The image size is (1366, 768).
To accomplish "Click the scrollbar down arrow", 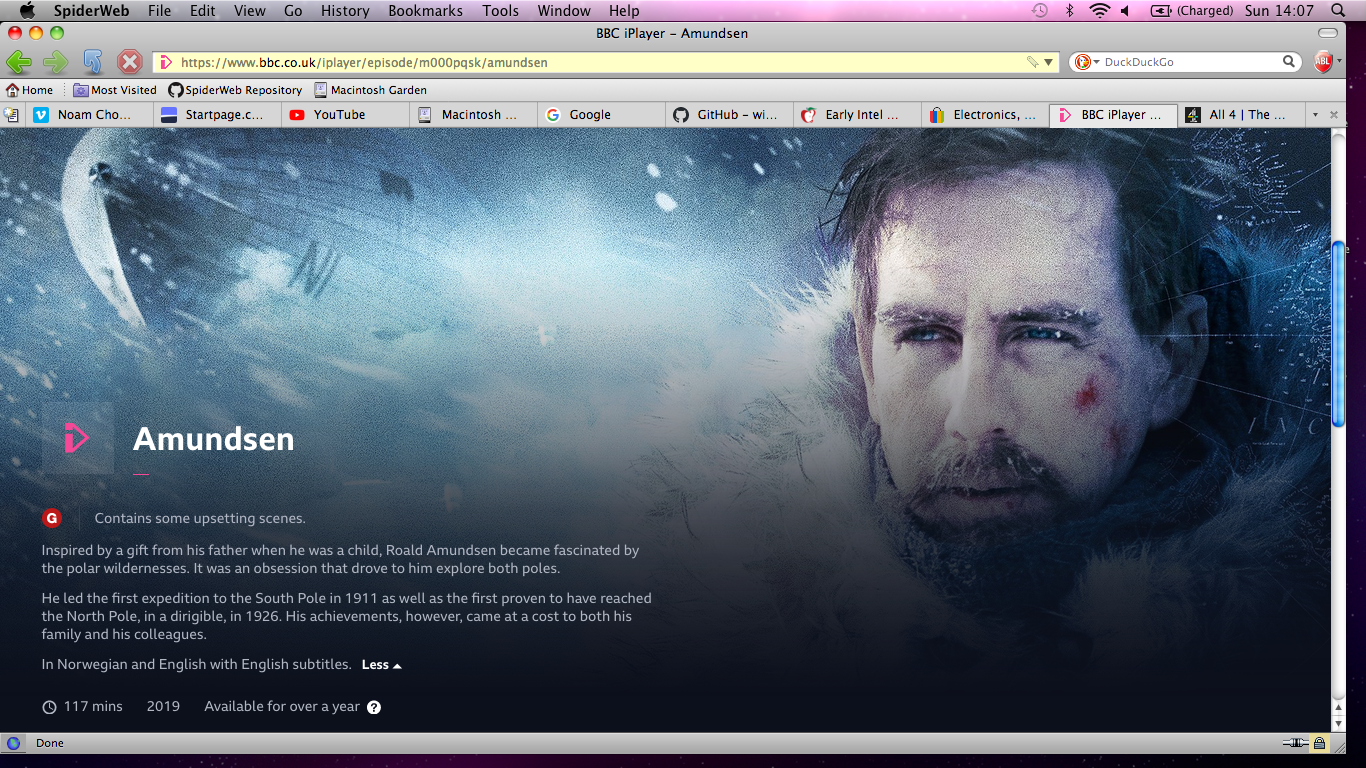I will tap(1338, 722).
